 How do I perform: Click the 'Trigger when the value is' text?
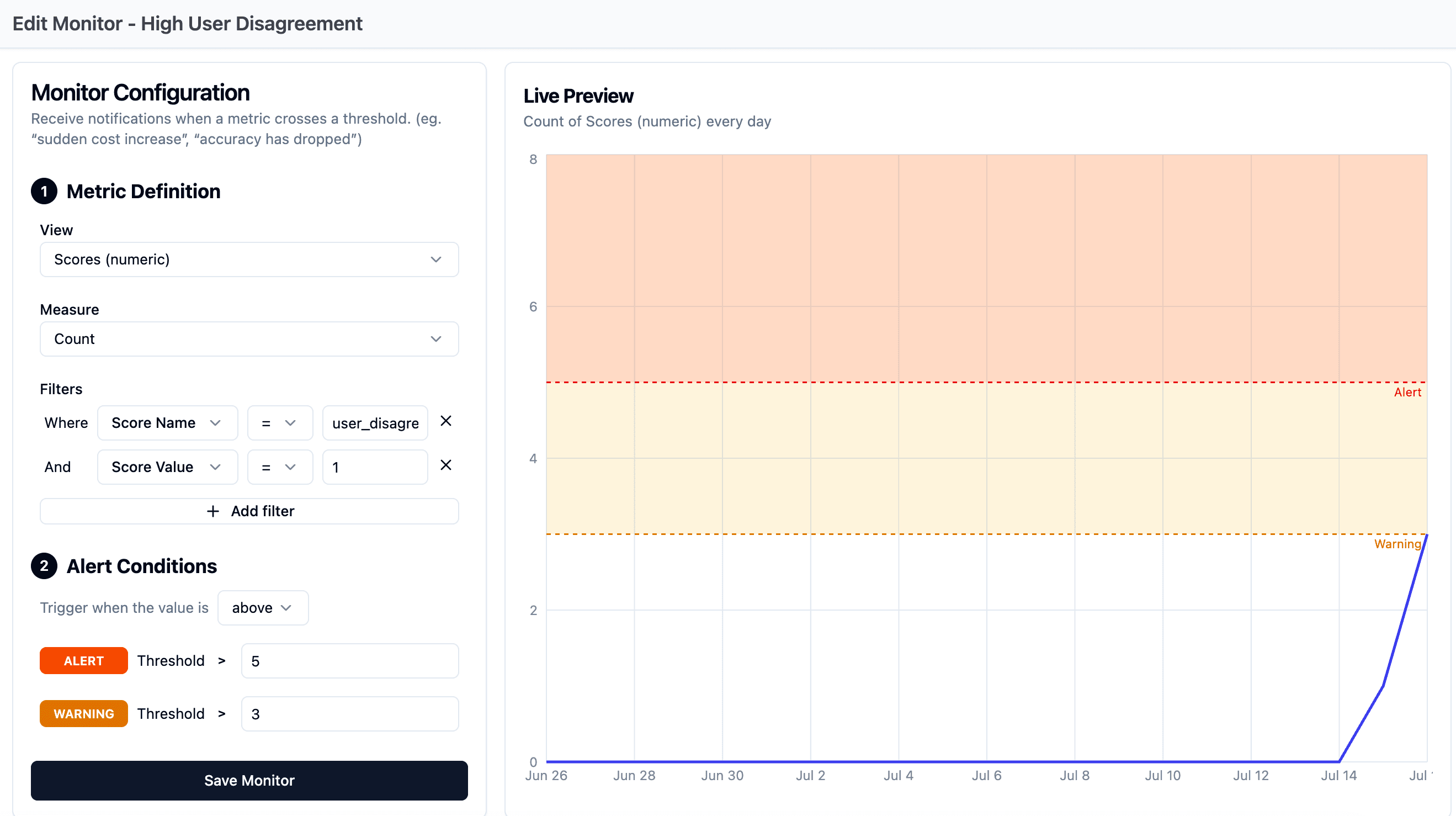click(x=124, y=608)
